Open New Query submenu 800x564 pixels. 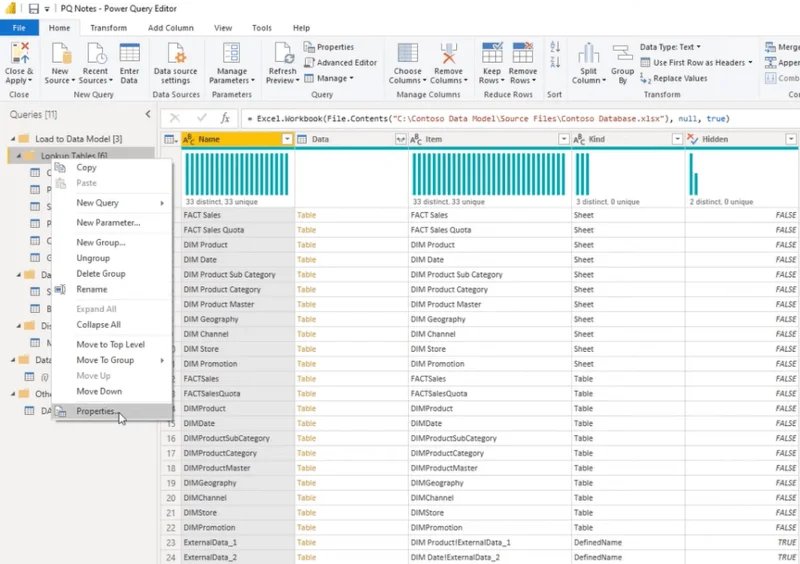coord(112,203)
